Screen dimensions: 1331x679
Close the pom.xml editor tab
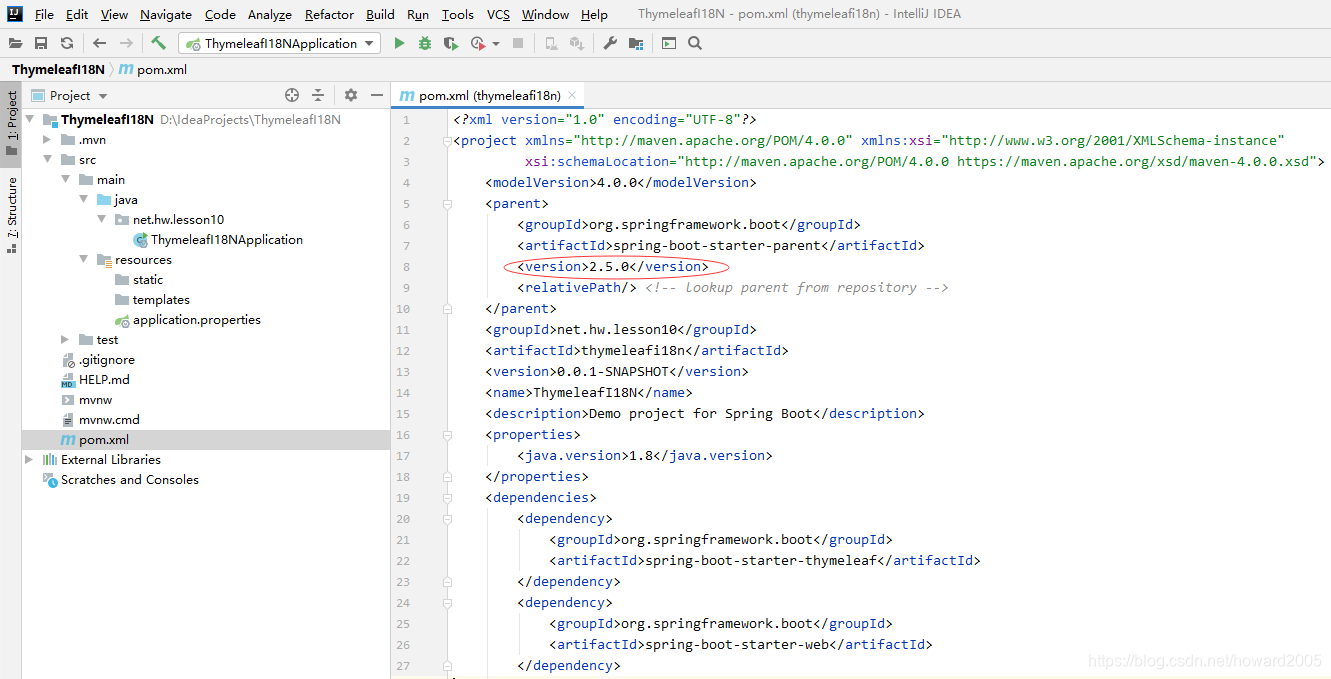tap(572, 95)
